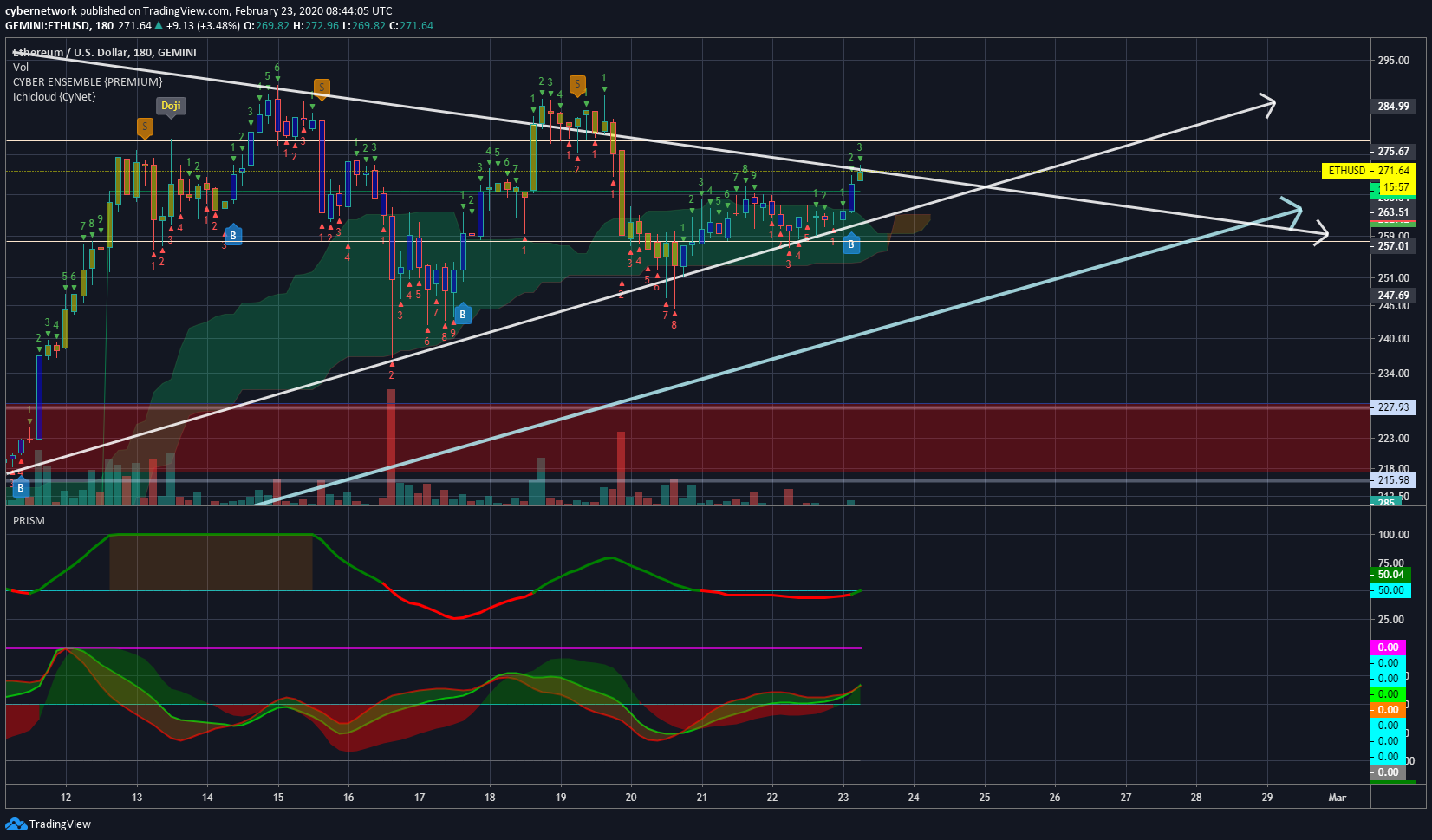Click the 263.51 price label
1432x840 pixels.
pos(1394,212)
